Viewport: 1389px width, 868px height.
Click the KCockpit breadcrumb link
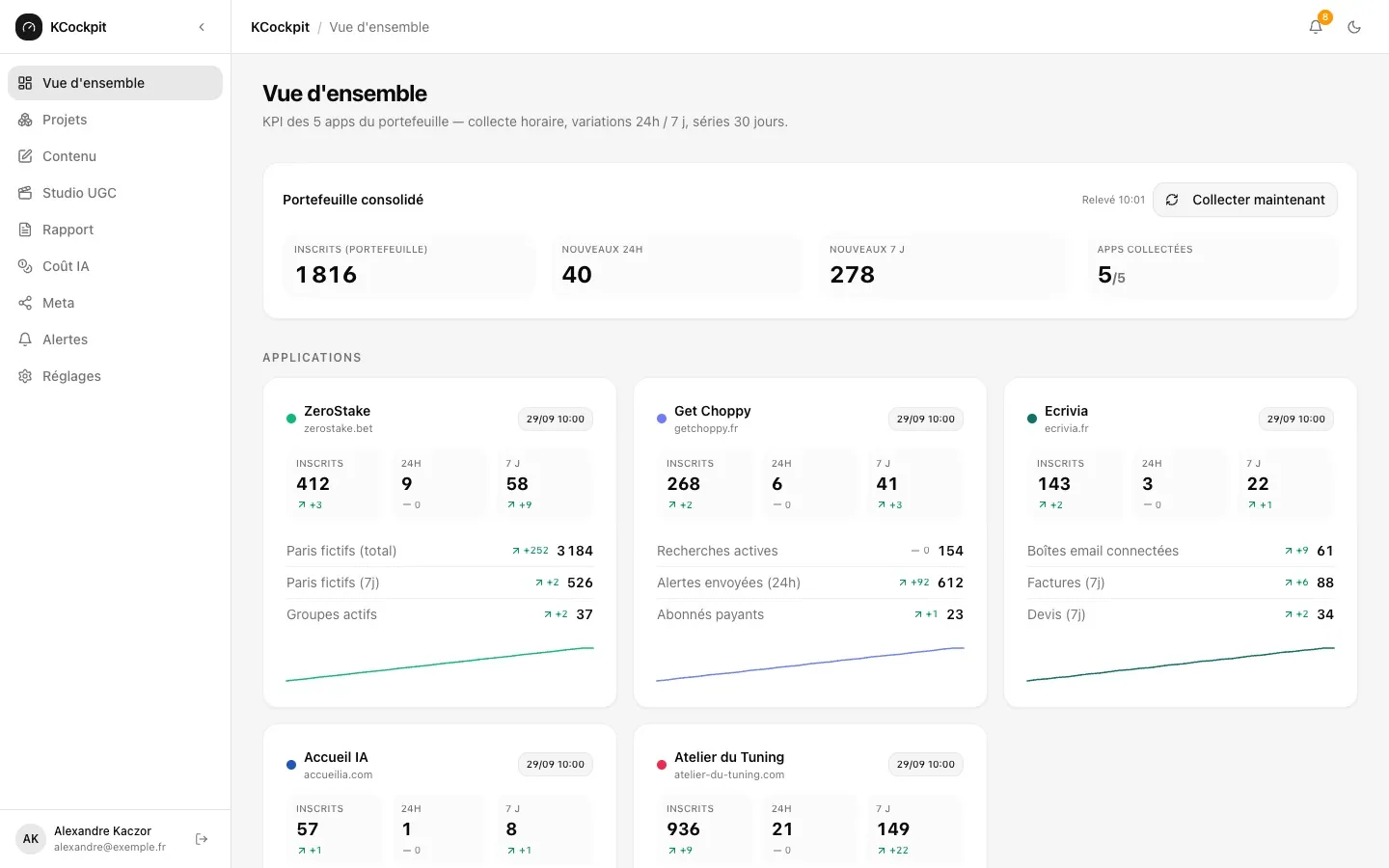pyautogui.click(x=280, y=27)
